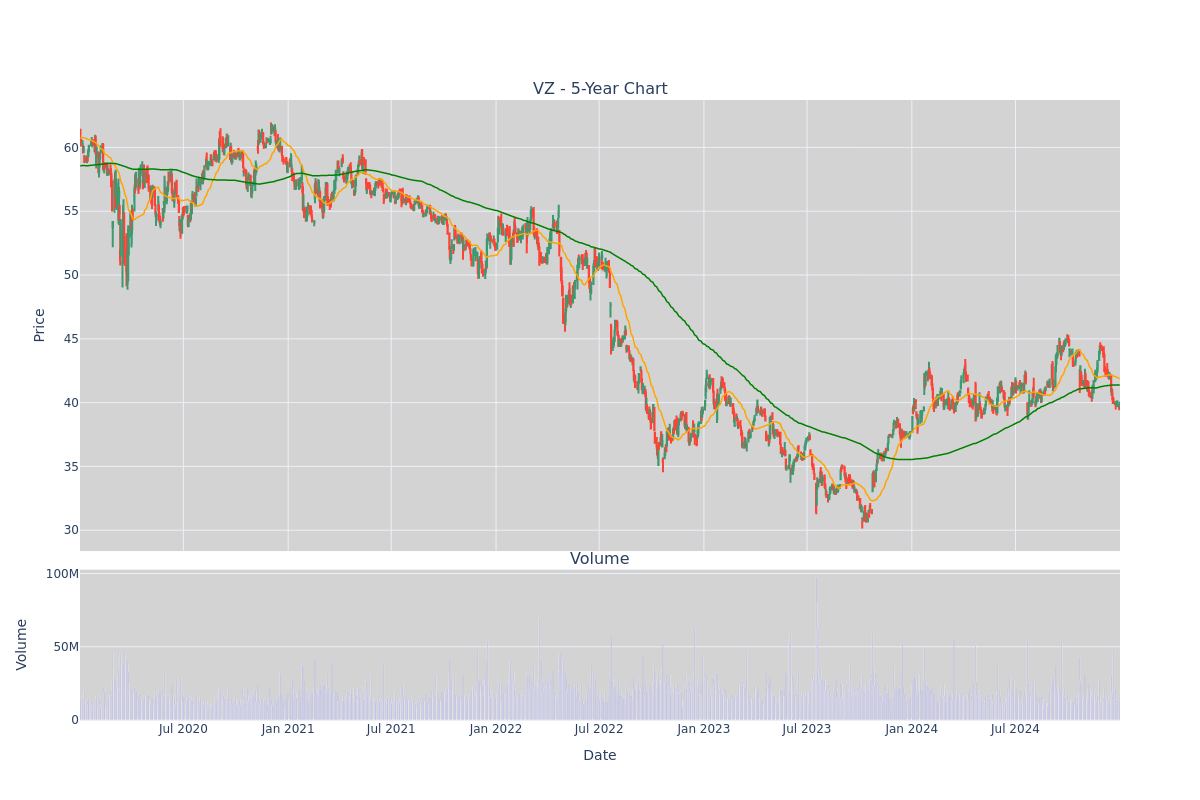Click the price axis value "40"
The width and height of the screenshot is (1200, 800).
pos(71,403)
